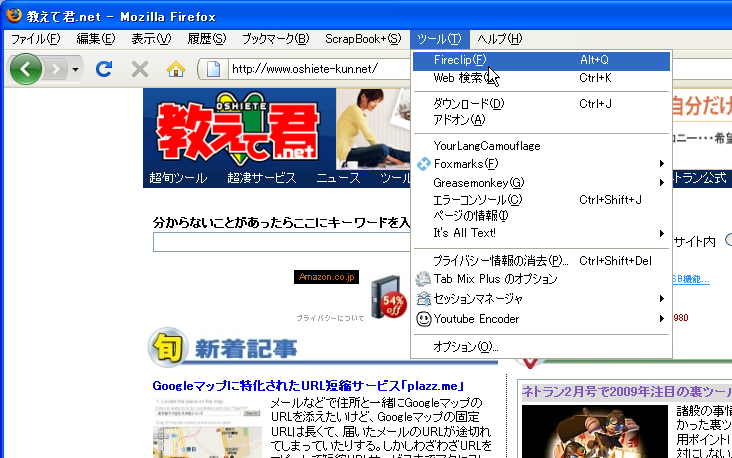Open the ニュース navigation link
The width and height of the screenshot is (732, 458).
(x=338, y=178)
